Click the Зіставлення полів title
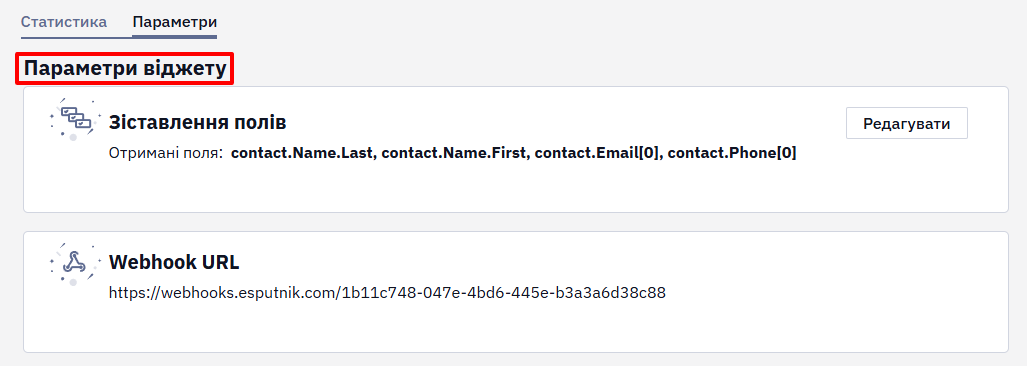Image resolution: width=1027 pixels, height=366 pixels. tap(197, 122)
